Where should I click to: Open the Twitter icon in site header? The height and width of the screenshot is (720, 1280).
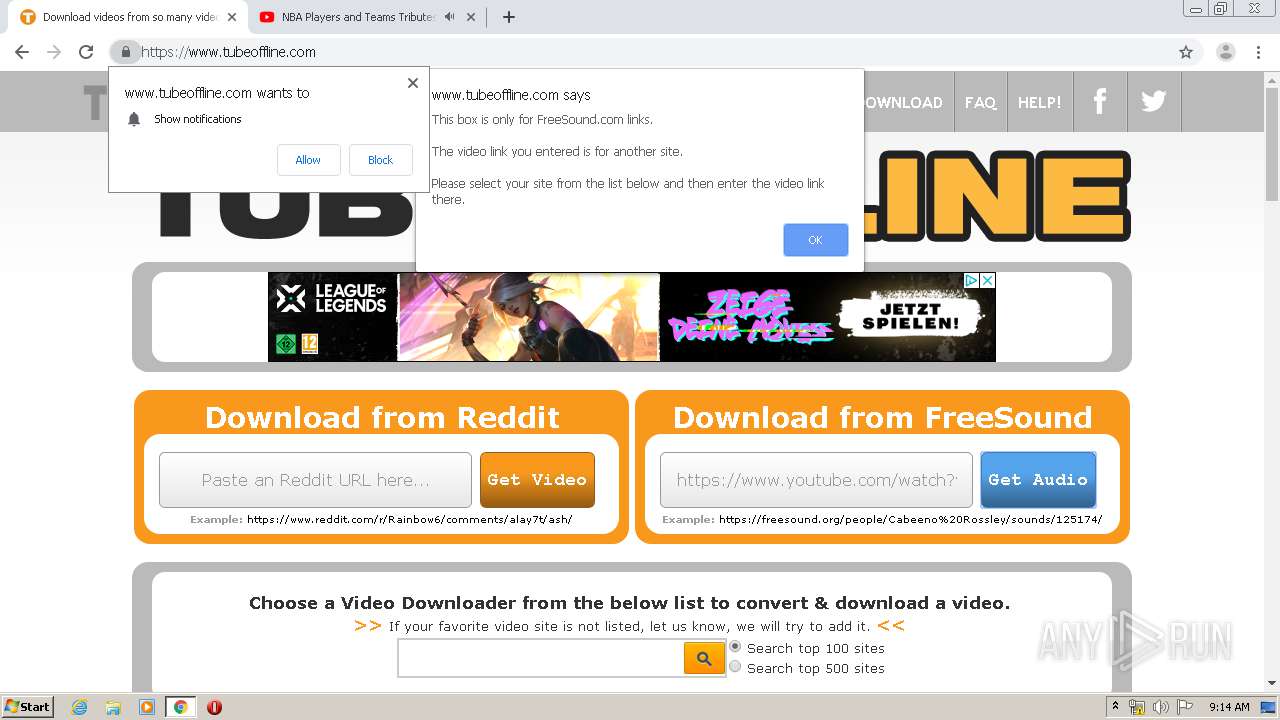coord(1154,101)
